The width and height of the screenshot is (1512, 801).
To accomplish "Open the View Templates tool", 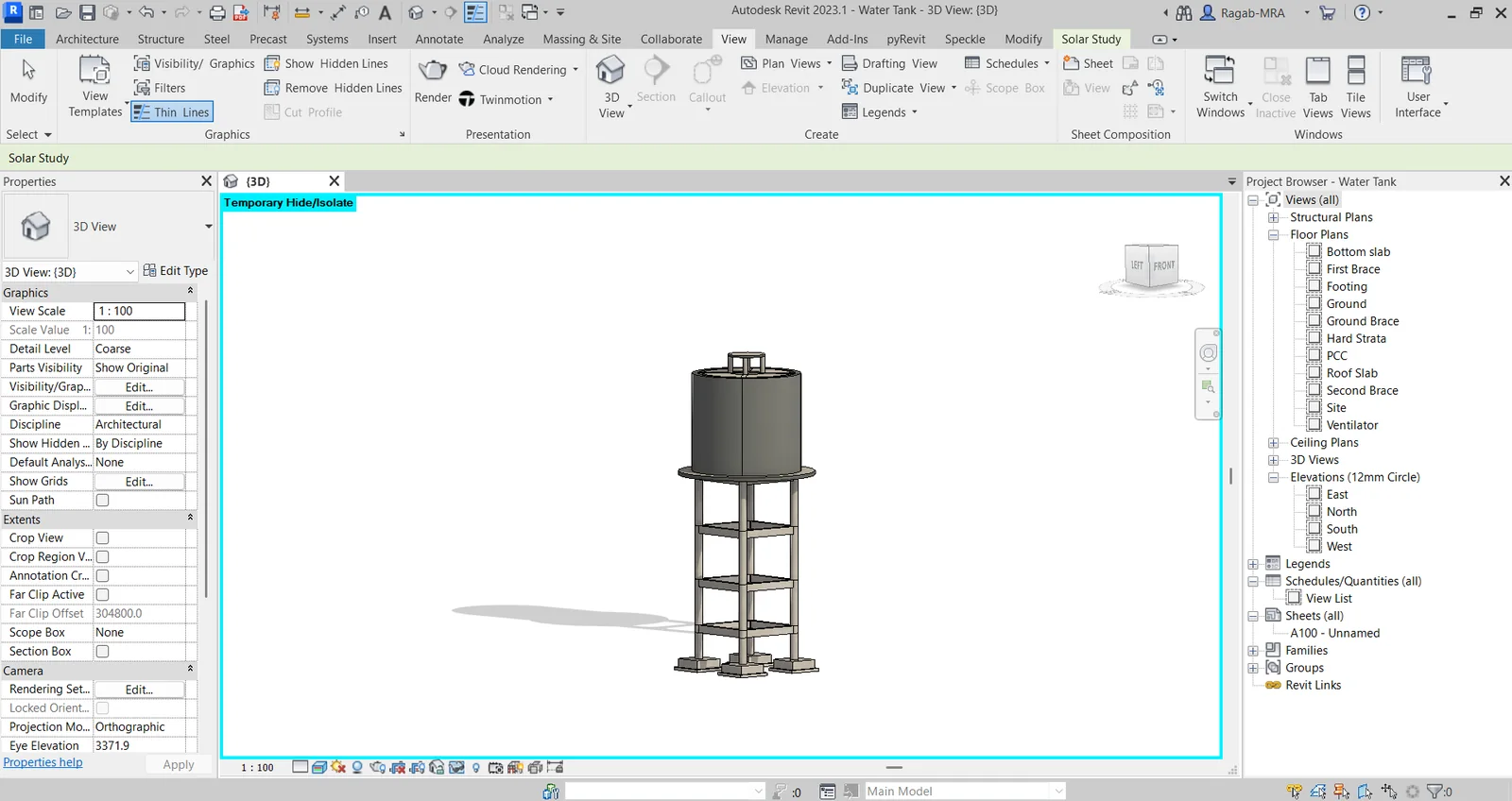I will pyautogui.click(x=95, y=87).
